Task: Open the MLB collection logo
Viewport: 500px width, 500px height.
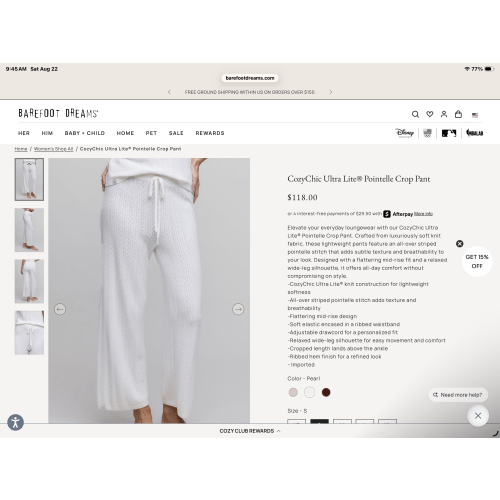Action: [449, 133]
